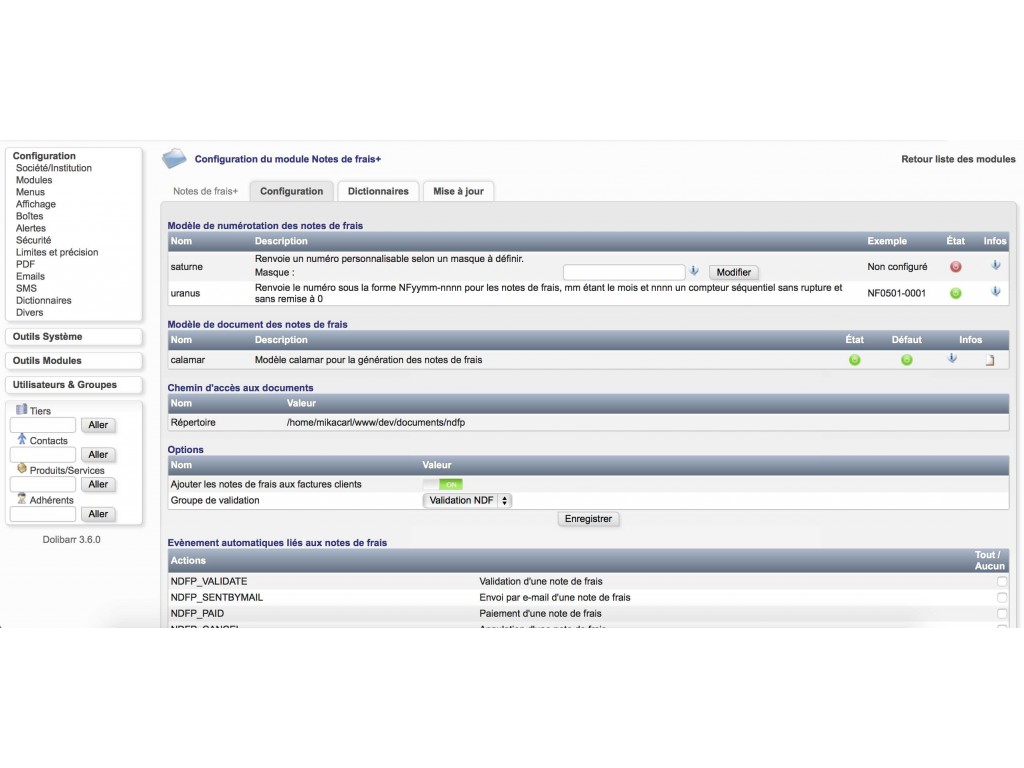Viewport: 1024px width, 768px height.
Task: Open Menus in sidebar
Action: pyautogui.click(x=30, y=192)
